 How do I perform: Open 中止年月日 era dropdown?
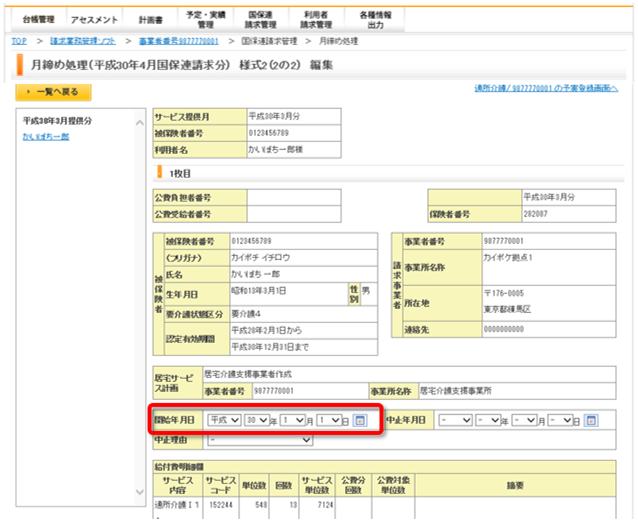456,420
